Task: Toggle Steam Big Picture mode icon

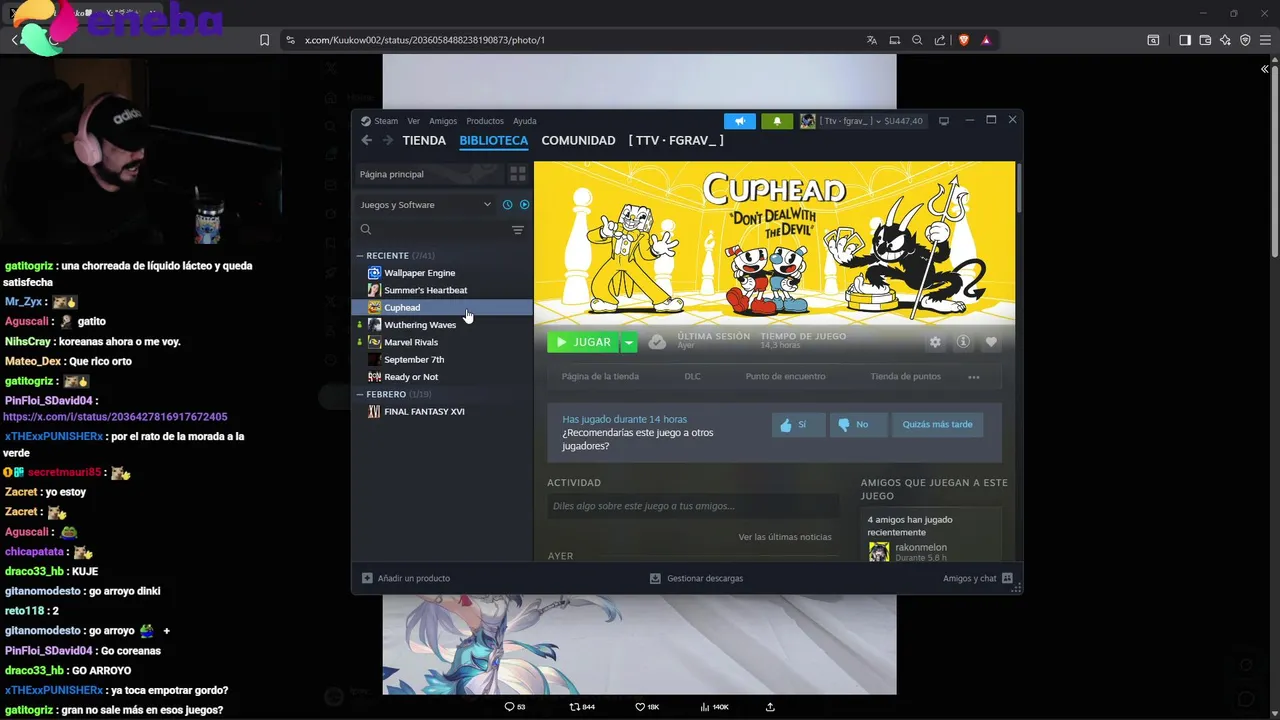Action: (x=943, y=121)
